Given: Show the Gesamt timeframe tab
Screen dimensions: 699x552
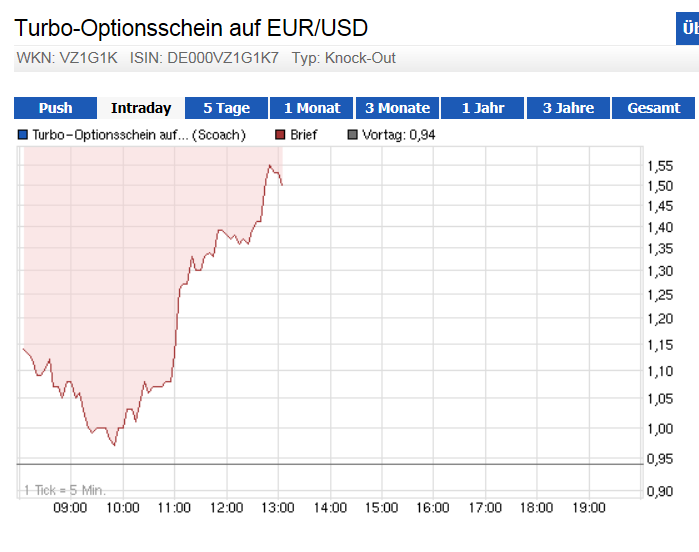Looking at the screenshot, I should click(x=654, y=108).
